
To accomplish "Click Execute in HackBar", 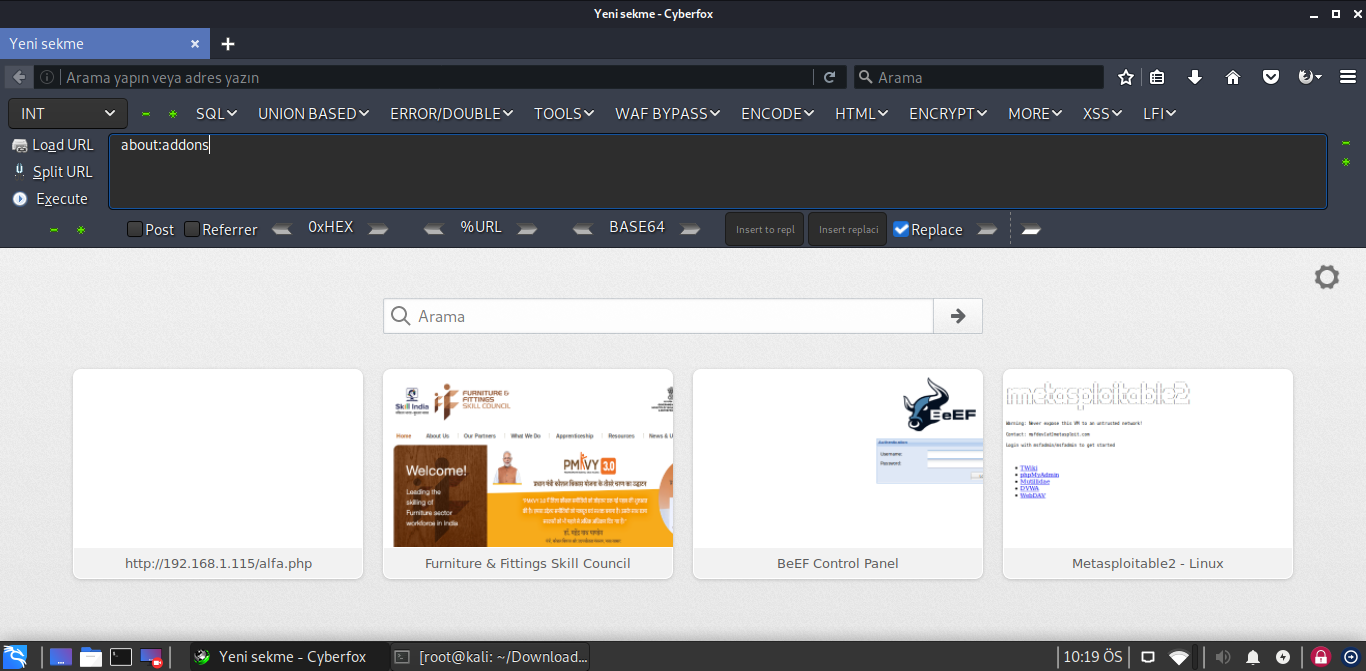I will 61,199.
